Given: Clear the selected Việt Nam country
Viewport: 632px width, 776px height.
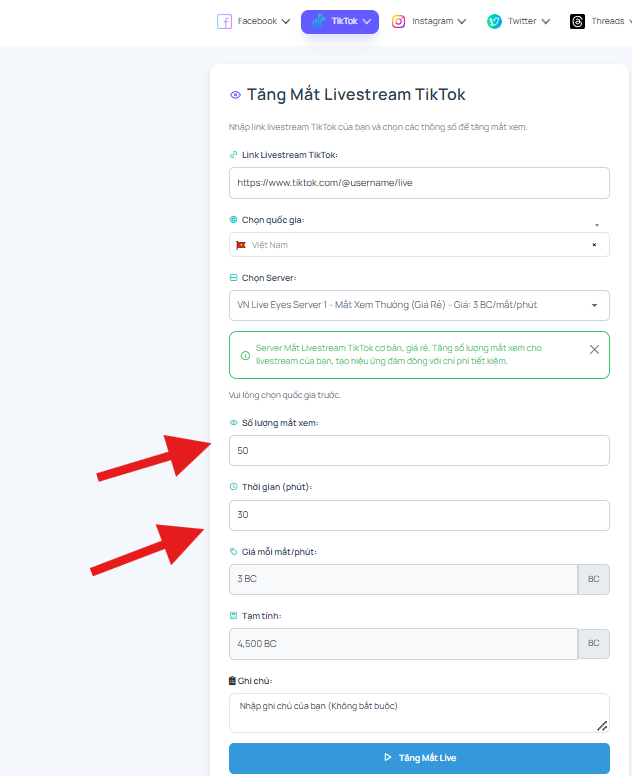Looking at the screenshot, I should tap(594, 244).
